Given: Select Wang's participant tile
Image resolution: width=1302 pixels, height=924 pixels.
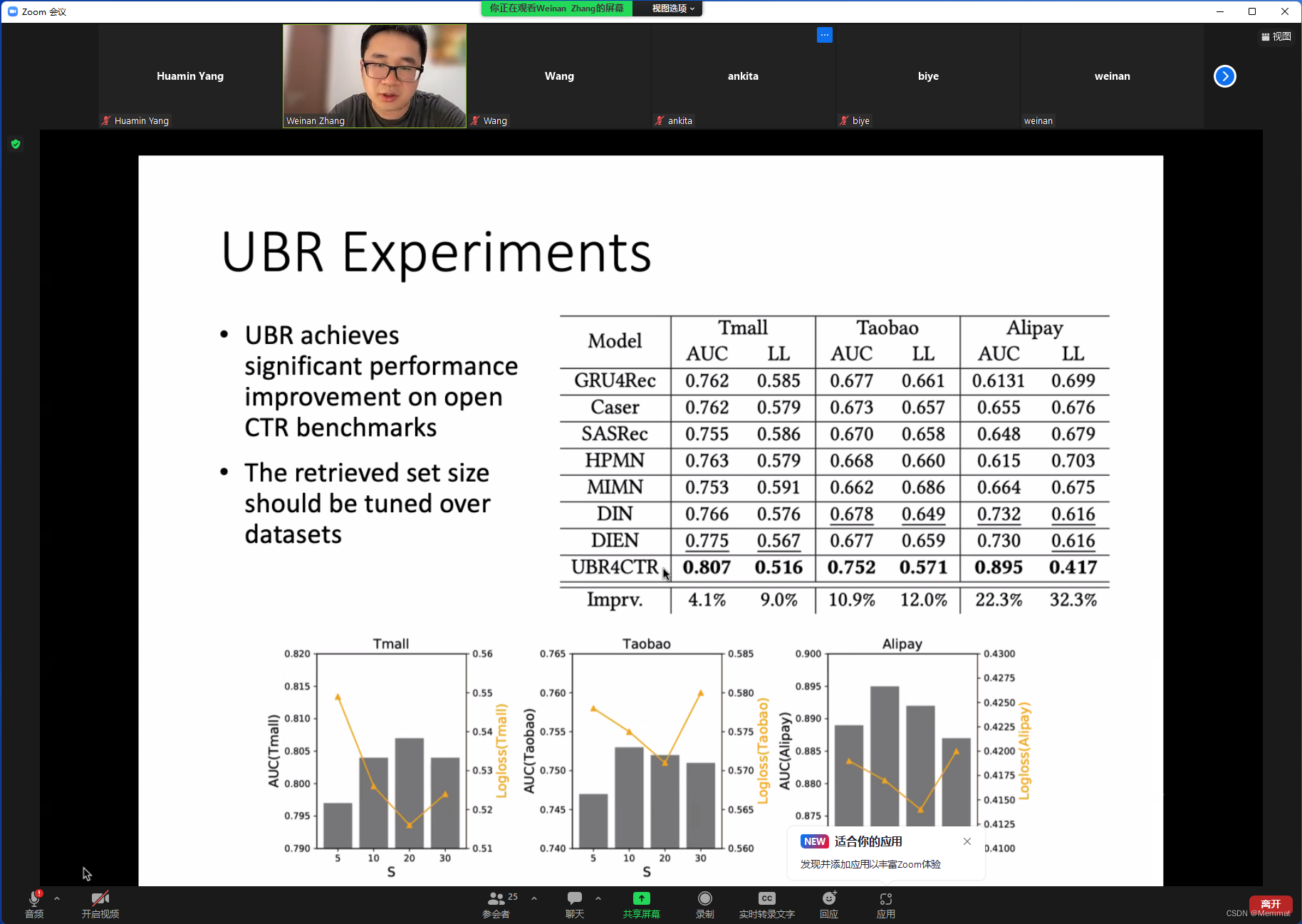Looking at the screenshot, I should [559, 76].
